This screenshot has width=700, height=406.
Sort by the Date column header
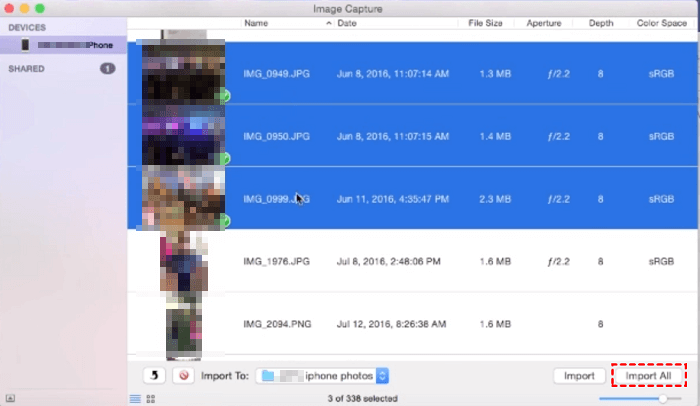[347, 23]
